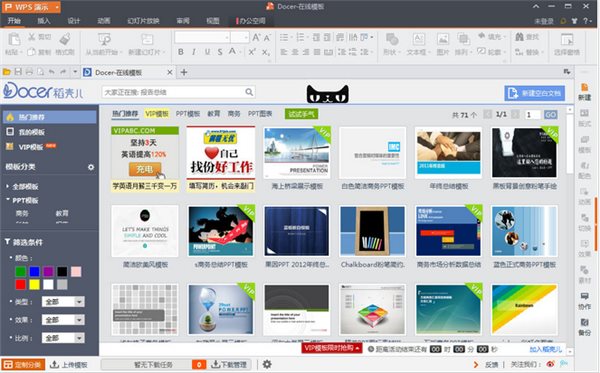The height and width of the screenshot is (373, 600).
Task: Click the Picture (图片) insert icon
Action: coord(443,39)
